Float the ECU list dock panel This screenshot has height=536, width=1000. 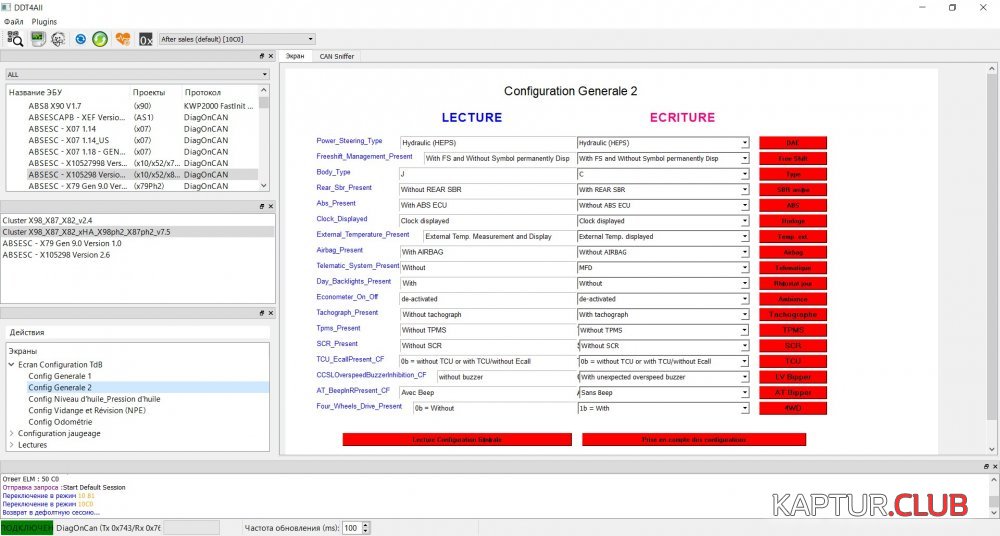coord(261,56)
